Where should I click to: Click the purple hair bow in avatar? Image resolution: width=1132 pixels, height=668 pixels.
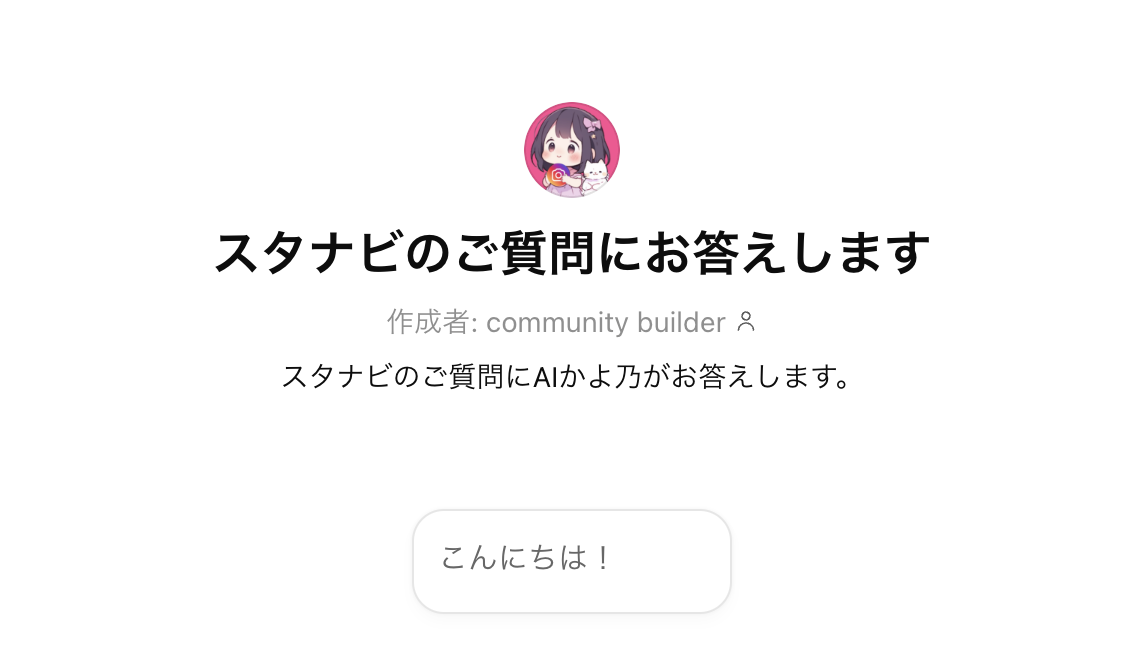591,126
